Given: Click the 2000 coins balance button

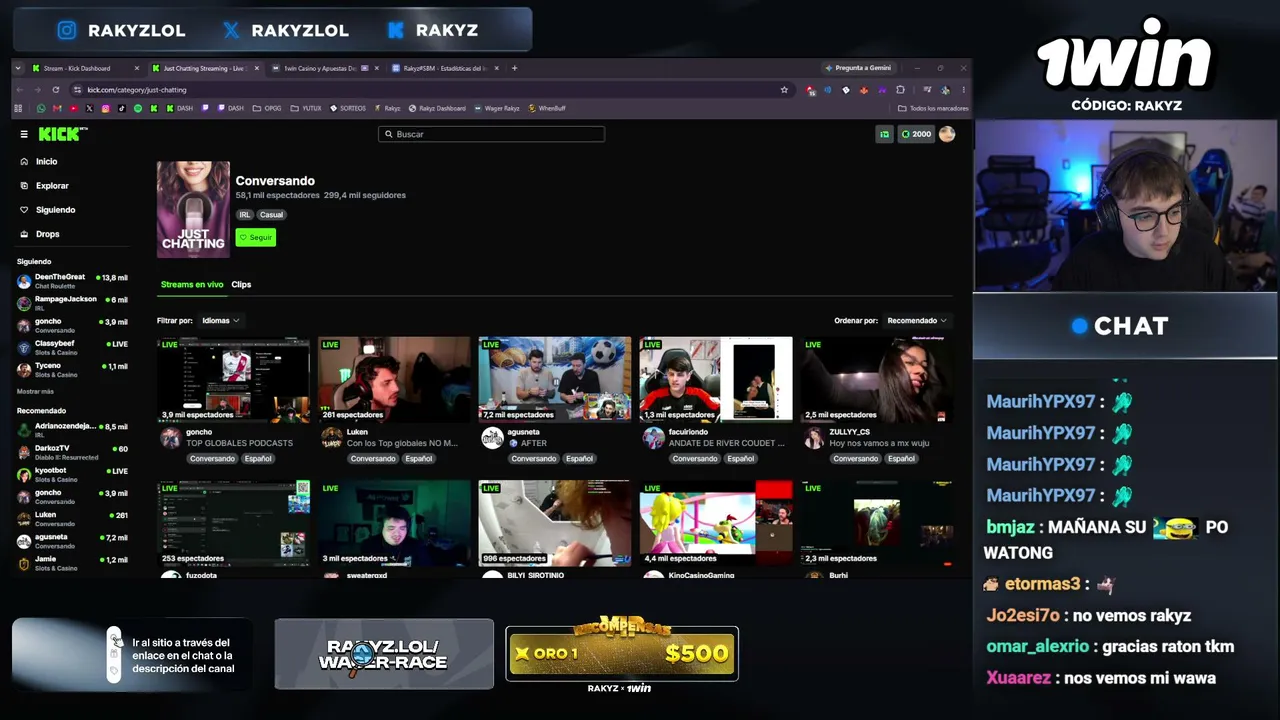Looking at the screenshot, I should pyautogui.click(x=916, y=134).
